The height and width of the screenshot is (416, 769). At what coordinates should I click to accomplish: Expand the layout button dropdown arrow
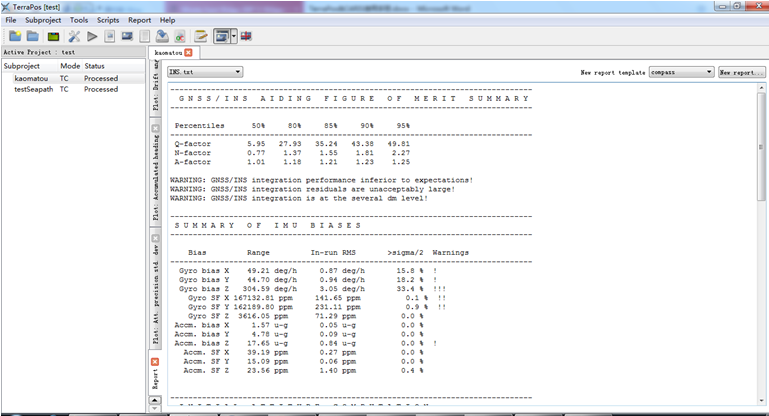point(233,36)
